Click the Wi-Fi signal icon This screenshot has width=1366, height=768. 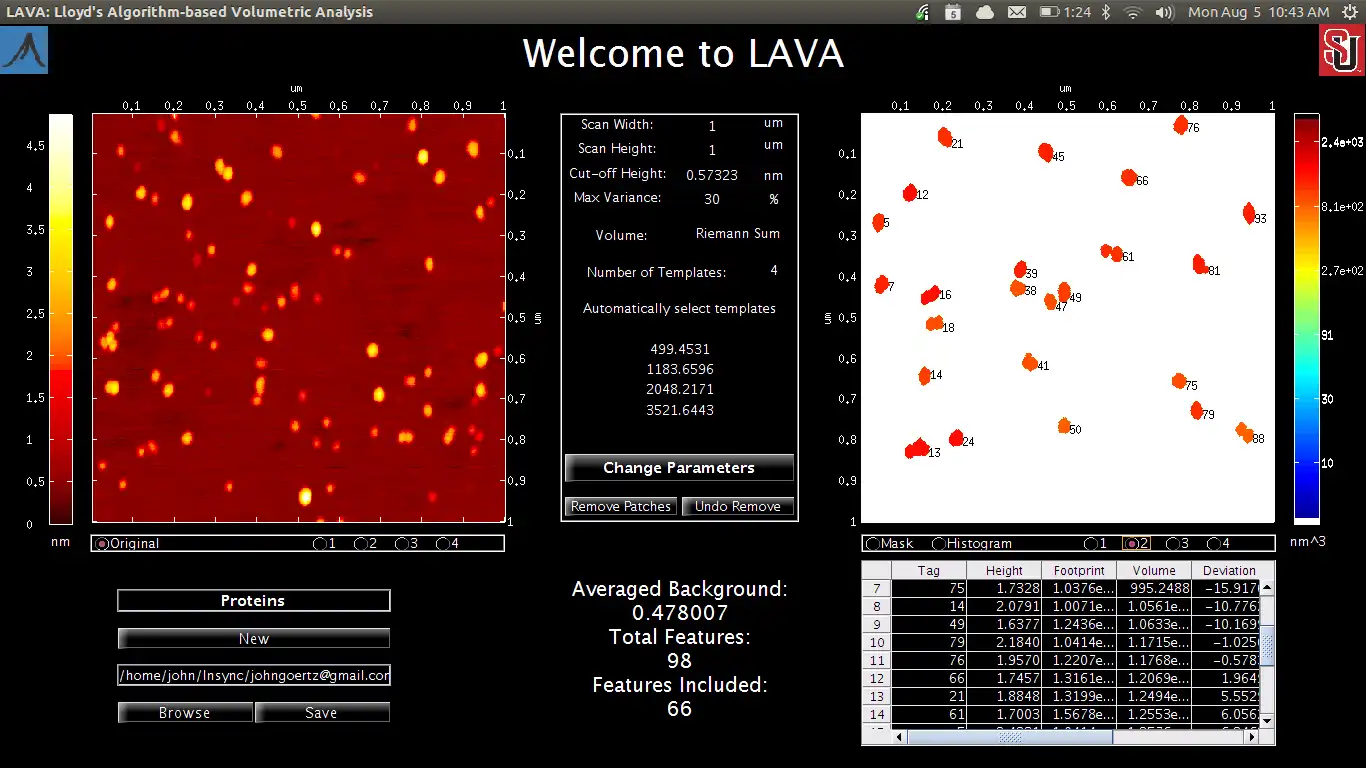coord(1132,12)
